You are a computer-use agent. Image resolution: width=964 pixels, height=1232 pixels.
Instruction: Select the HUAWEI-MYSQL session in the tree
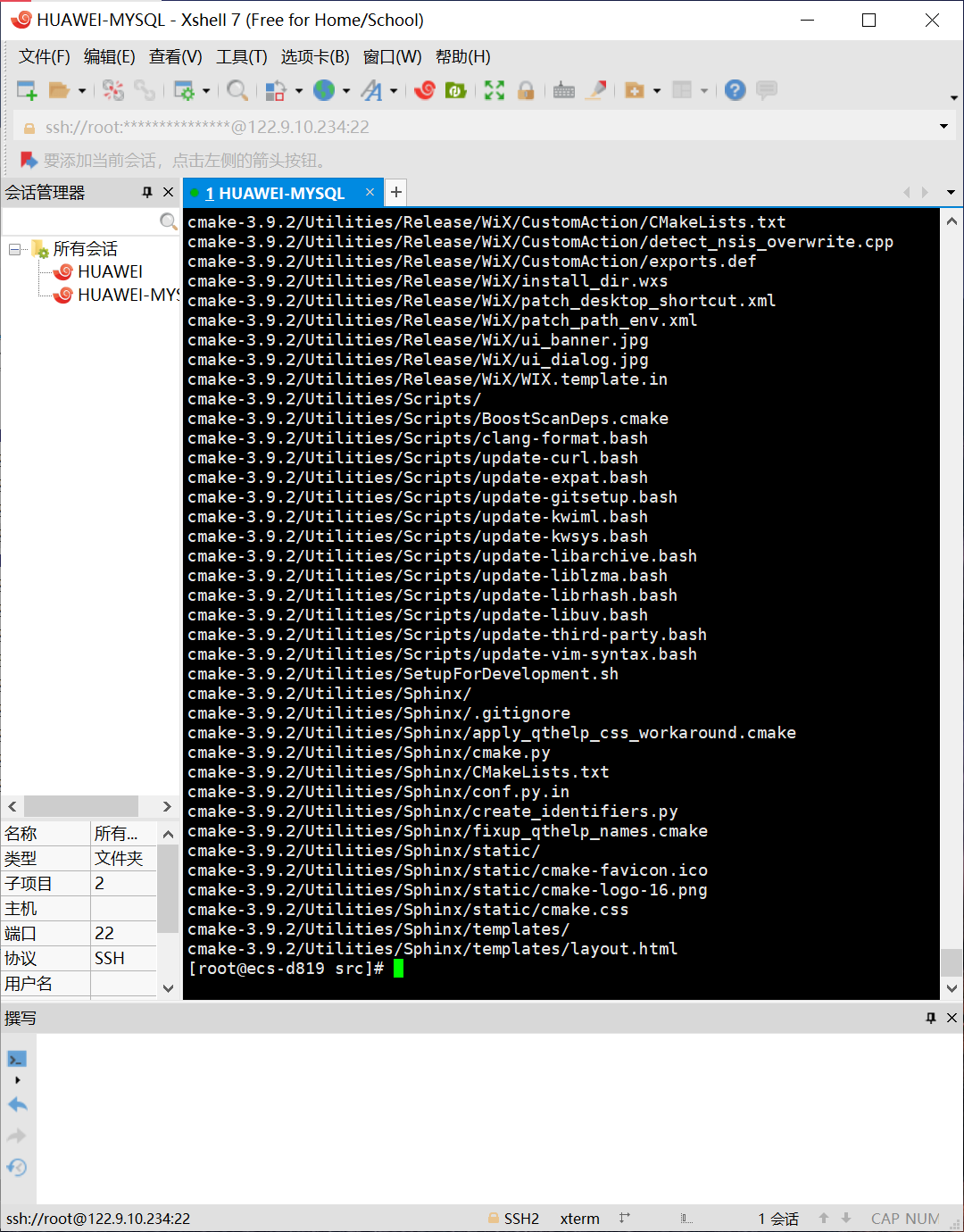pyautogui.click(x=129, y=295)
